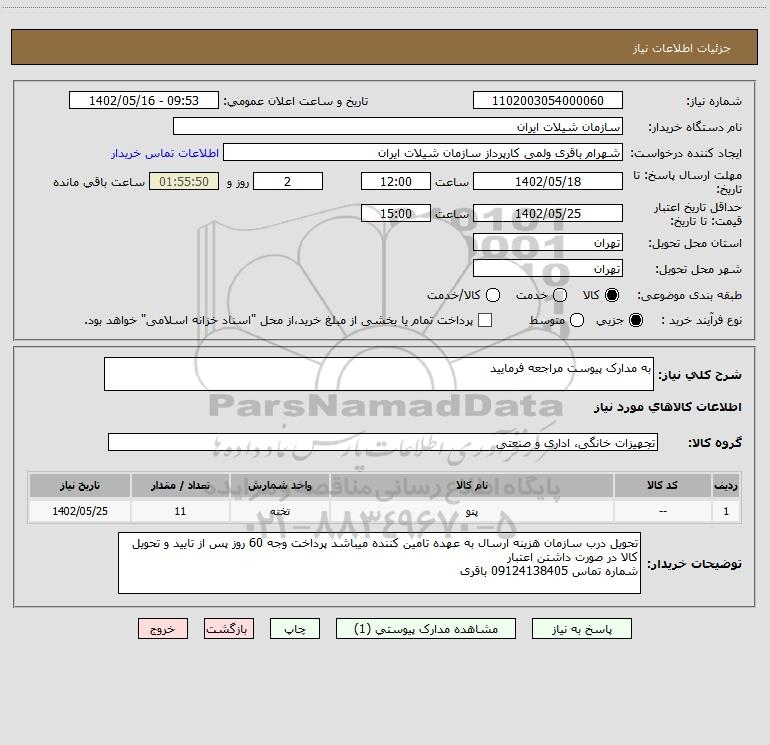Click the نام کالا column header
The height and width of the screenshot is (745, 770).
472,485
